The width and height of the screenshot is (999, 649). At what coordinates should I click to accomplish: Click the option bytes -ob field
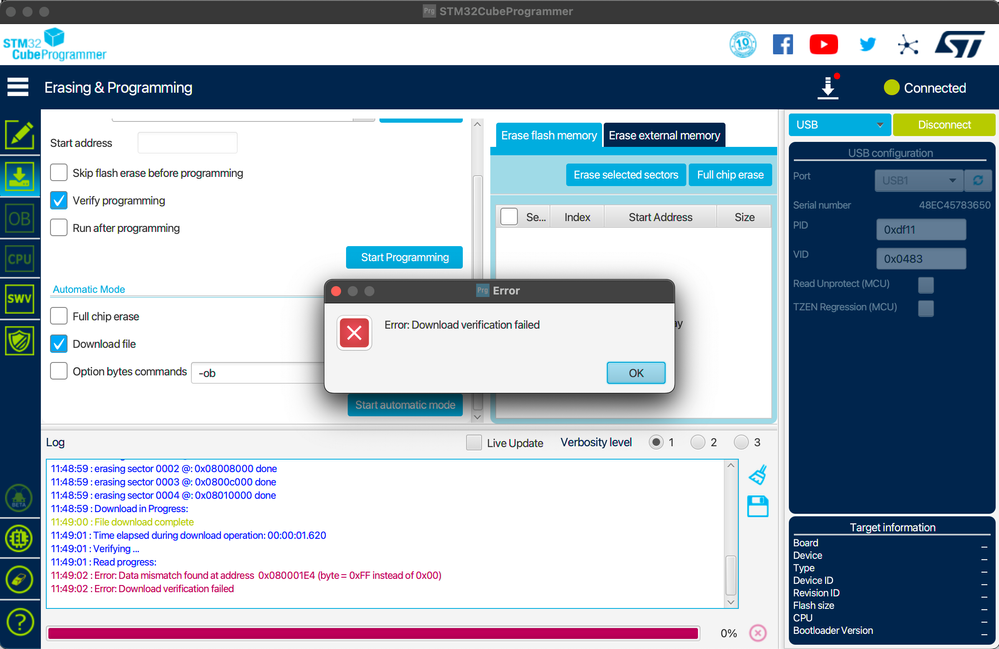tap(258, 373)
